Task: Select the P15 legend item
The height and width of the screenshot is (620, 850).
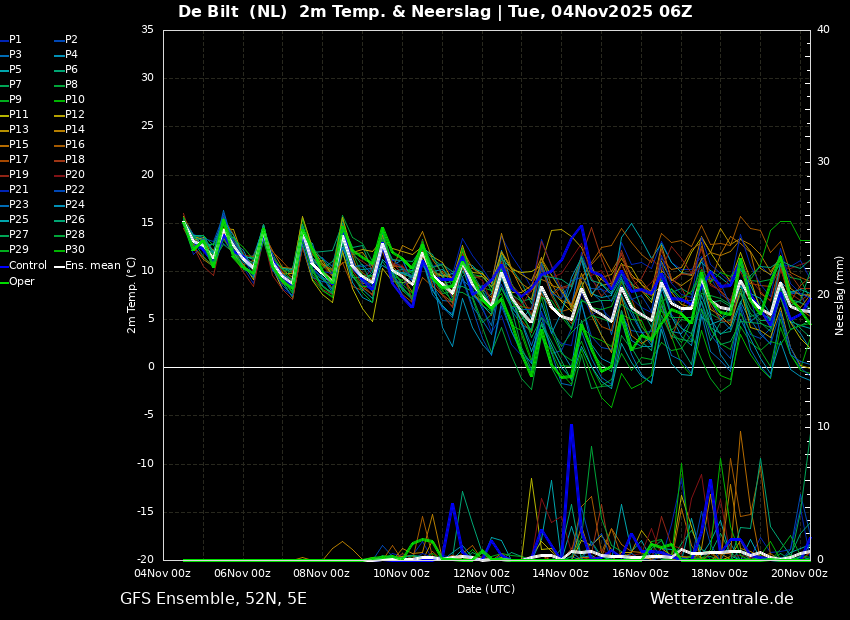Action: click(x=19, y=145)
